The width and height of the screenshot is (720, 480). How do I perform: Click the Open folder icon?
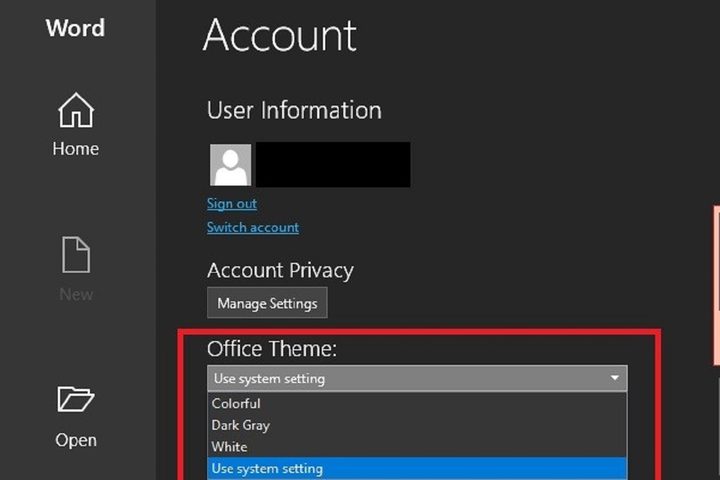point(76,398)
